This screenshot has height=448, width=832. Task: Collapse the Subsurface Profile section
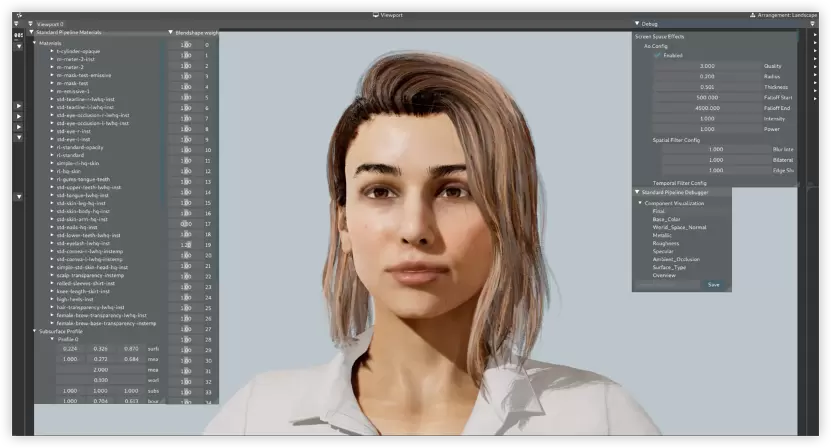pyautogui.click(x=35, y=331)
